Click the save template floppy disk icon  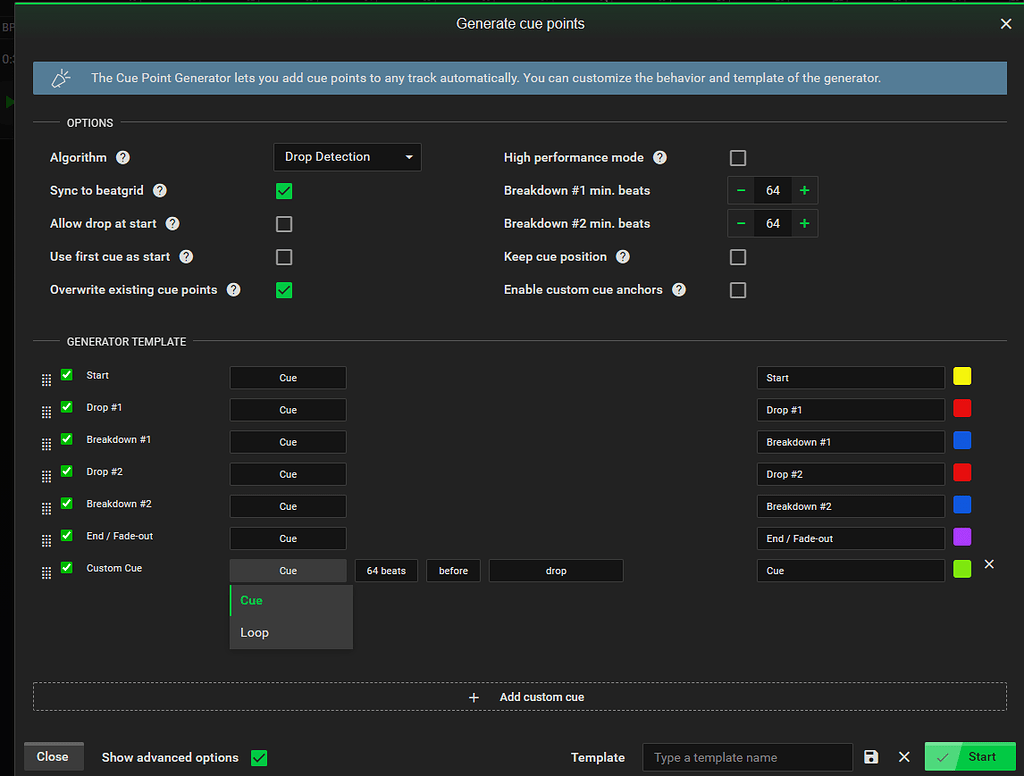pyautogui.click(x=870, y=757)
